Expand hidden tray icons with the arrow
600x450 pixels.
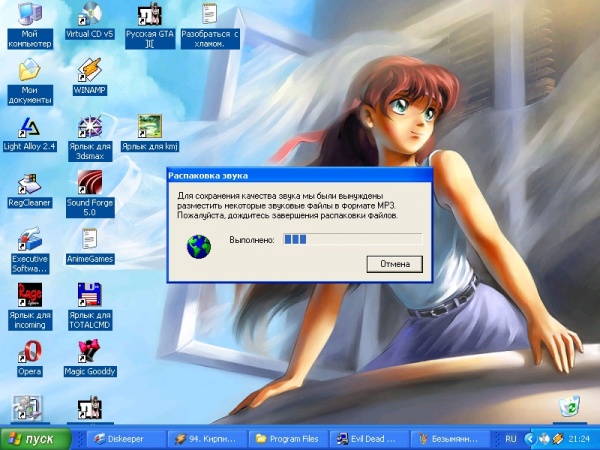530,438
